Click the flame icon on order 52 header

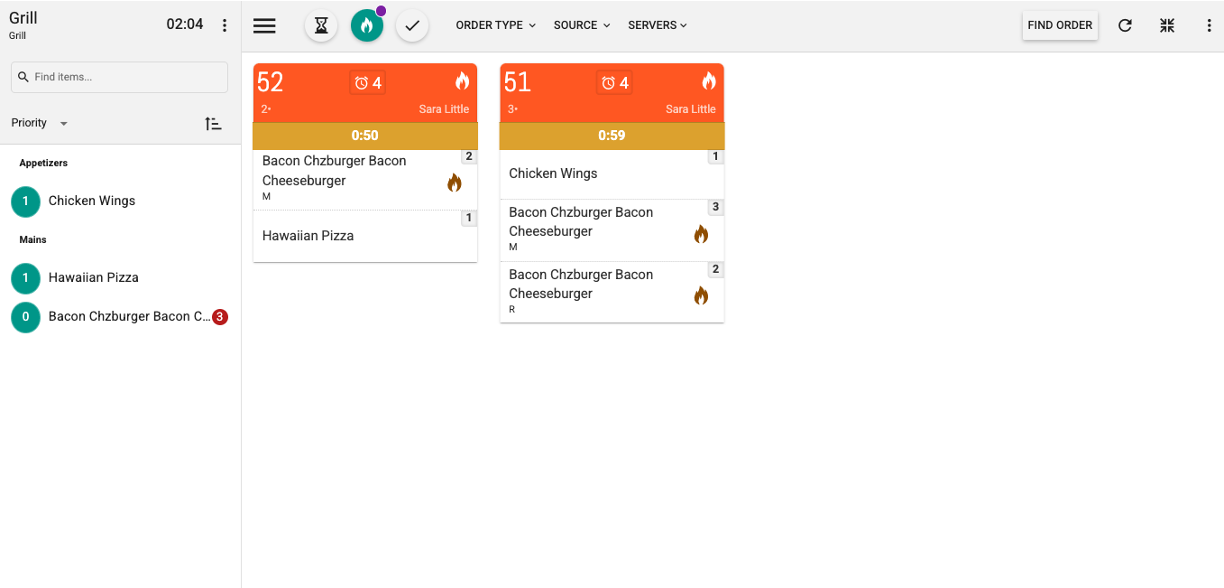pos(462,81)
